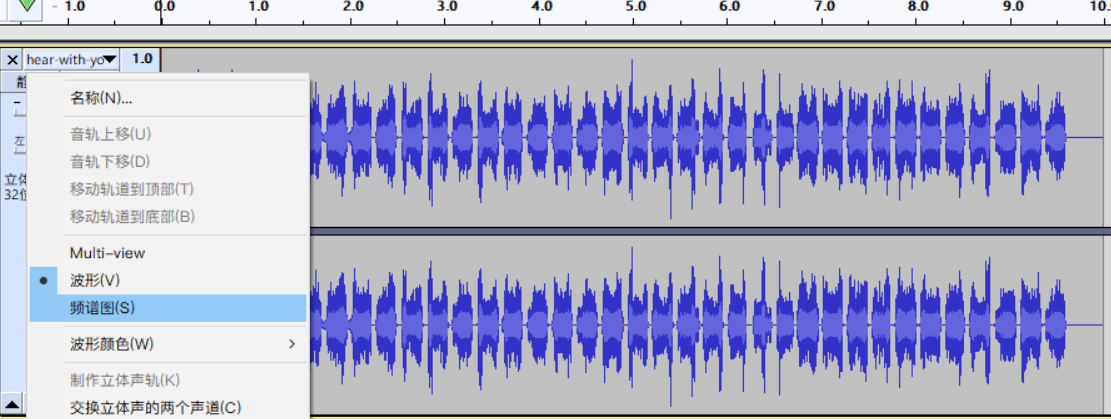Select 交换立体声的两个声道(C) entry
1111x419 pixels.
coord(169,408)
